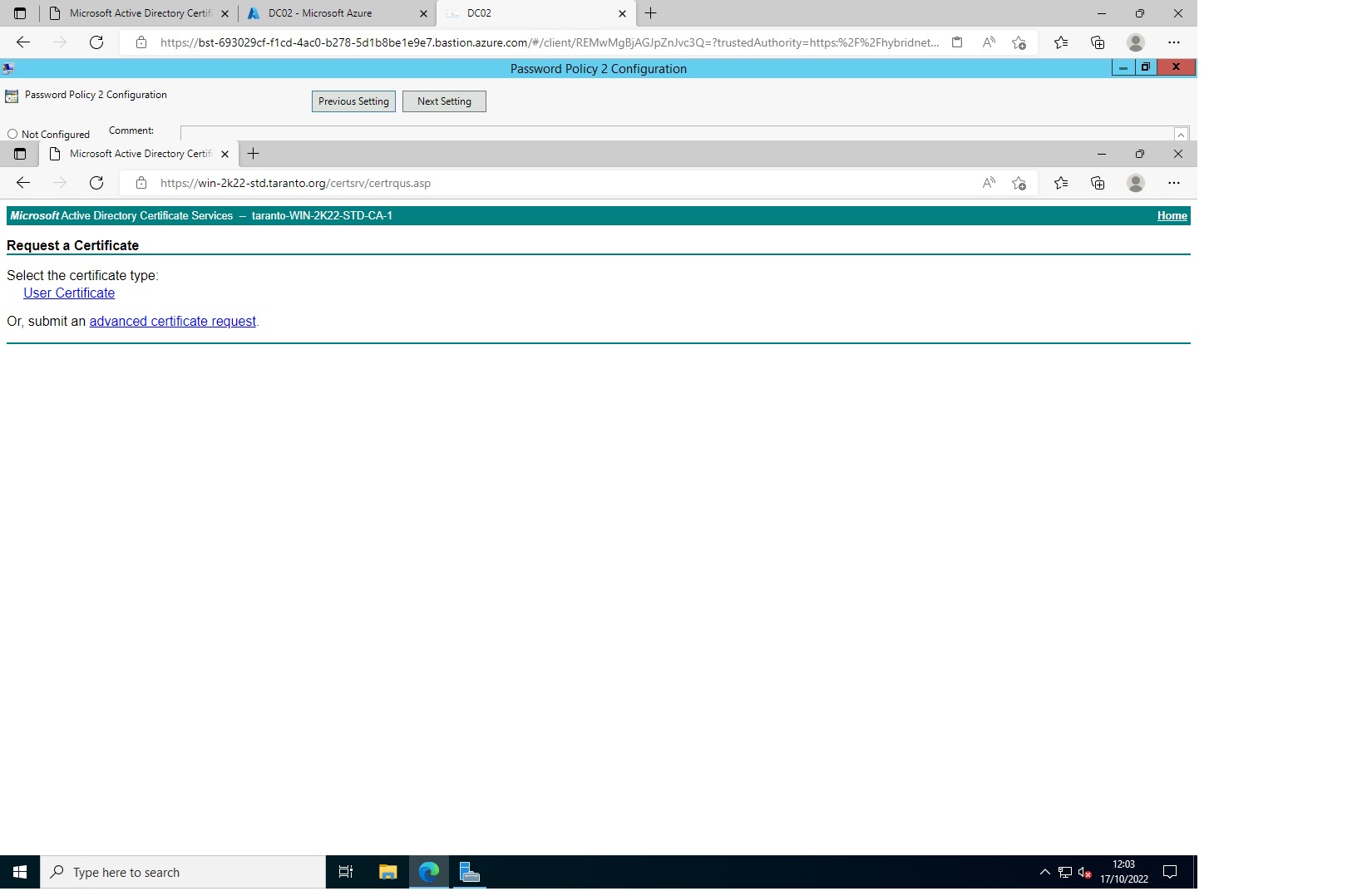The height and width of the screenshot is (896, 1362).
Task: Add the certsrv page to favorites
Action: (x=1019, y=183)
